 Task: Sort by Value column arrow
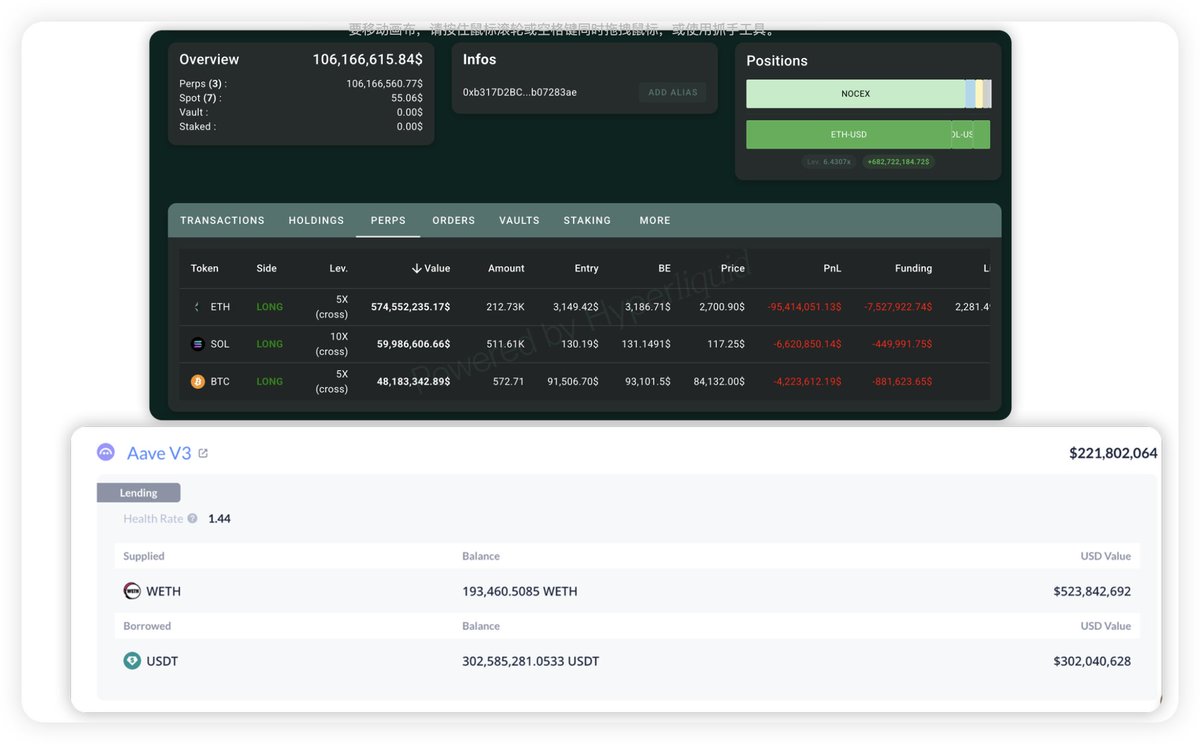416,268
